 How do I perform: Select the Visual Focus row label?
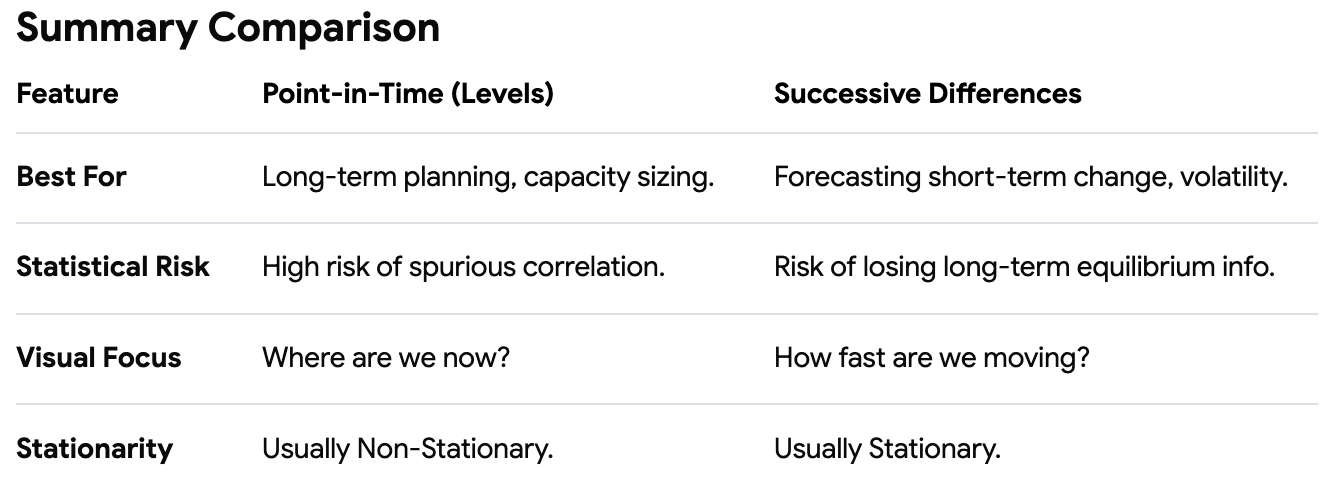[x=99, y=358]
